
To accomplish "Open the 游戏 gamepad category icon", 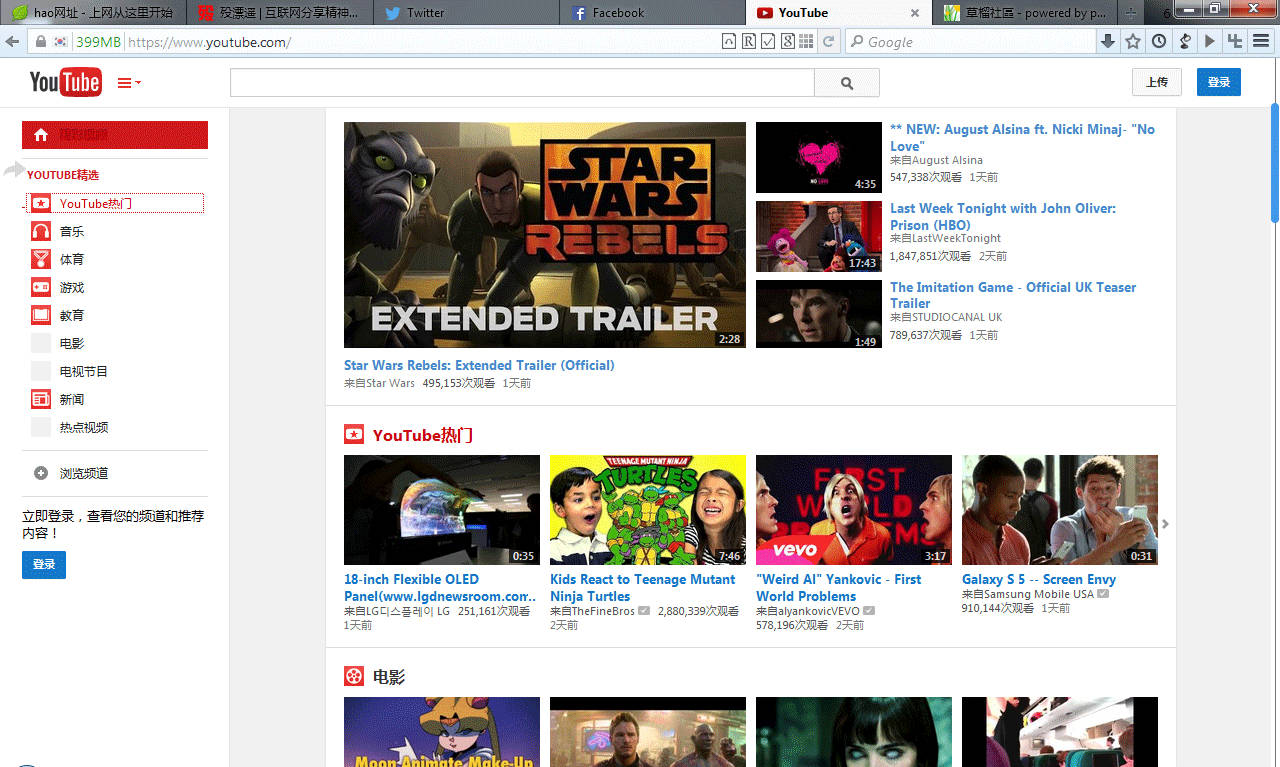I will pos(41,287).
